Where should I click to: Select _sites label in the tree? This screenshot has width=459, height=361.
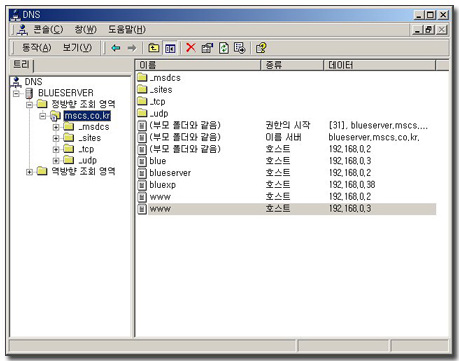[x=90, y=138]
